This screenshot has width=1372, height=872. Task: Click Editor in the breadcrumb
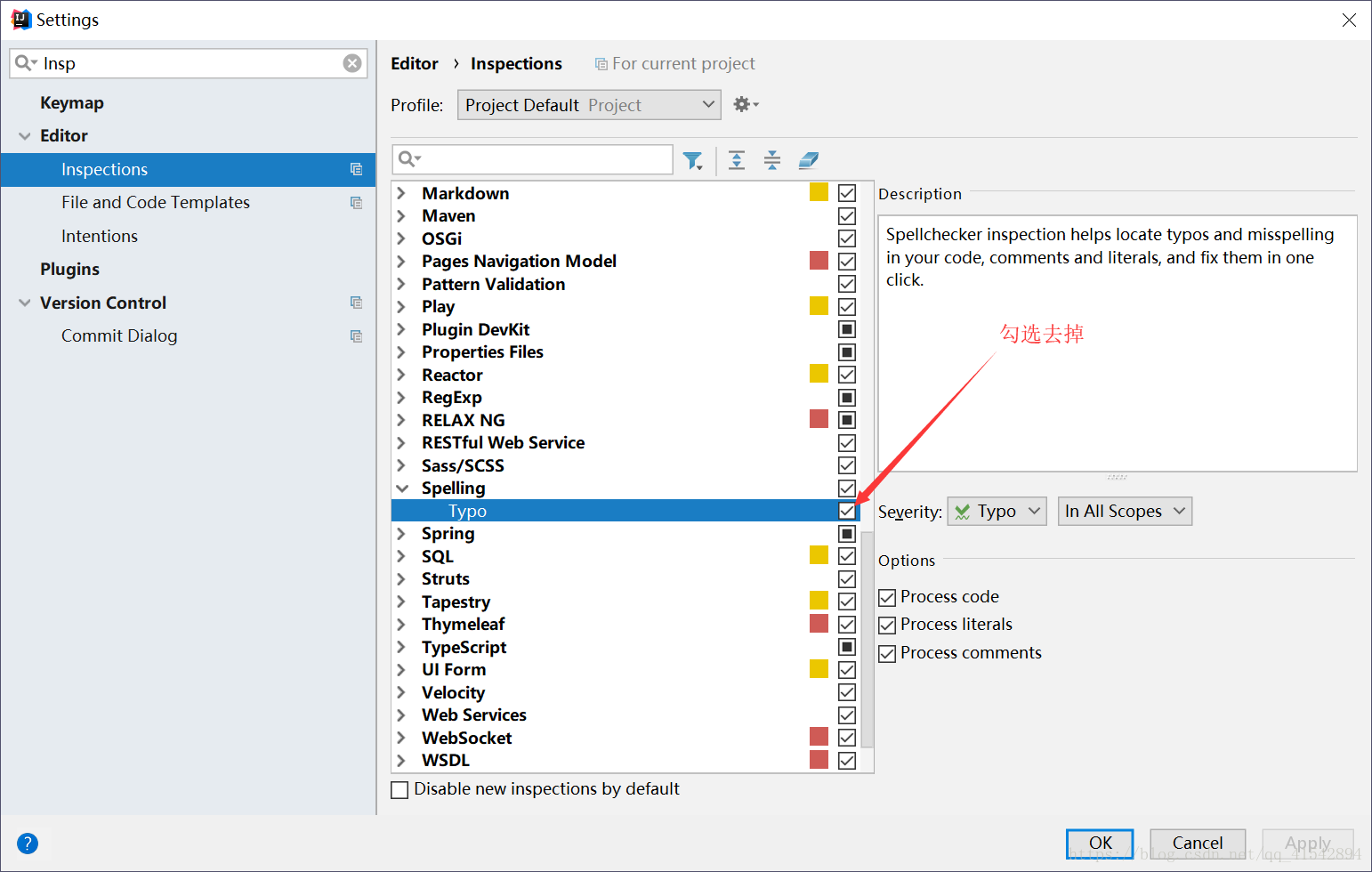pos(415,63)
